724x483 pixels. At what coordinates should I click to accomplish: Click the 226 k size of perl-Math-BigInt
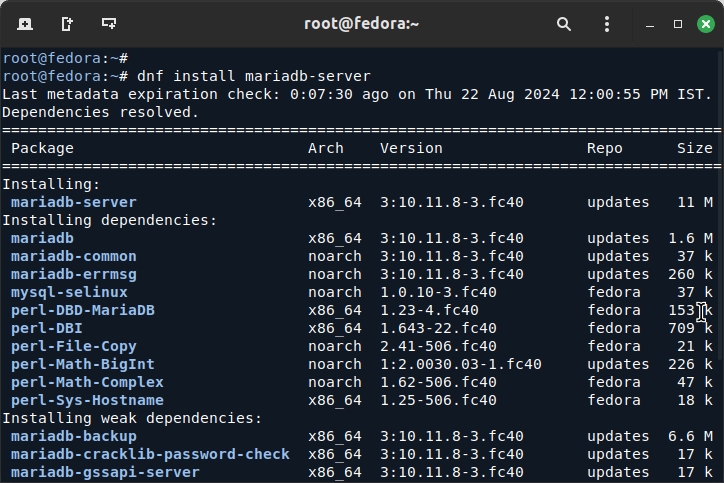pos(690,364)
